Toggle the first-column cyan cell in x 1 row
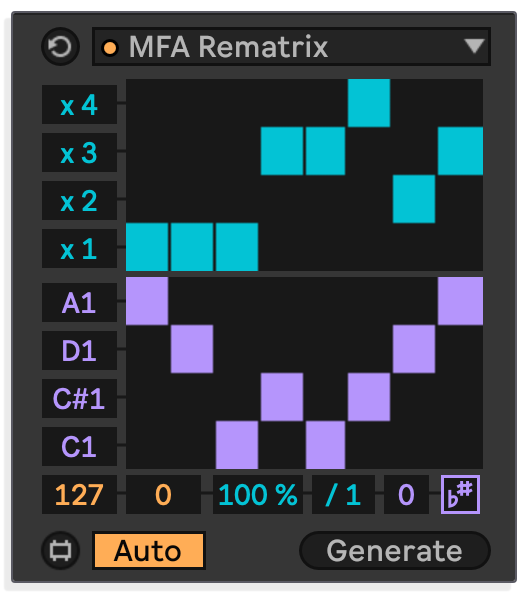528x594 pixels. (x=147, y=247)
